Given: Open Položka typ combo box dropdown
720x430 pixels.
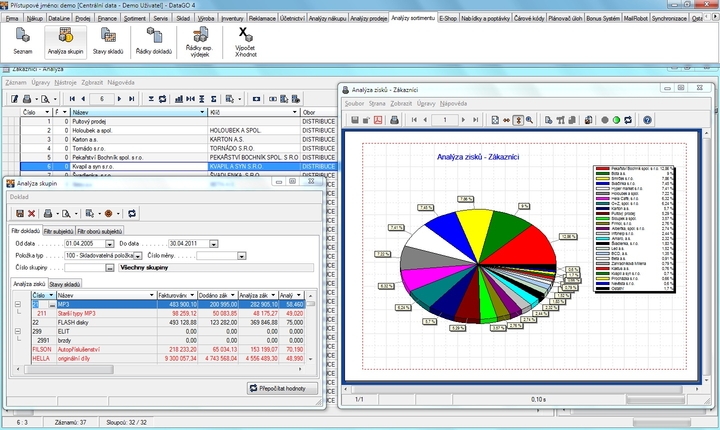Looking at the screenshot, I should (x=137, y=256).
